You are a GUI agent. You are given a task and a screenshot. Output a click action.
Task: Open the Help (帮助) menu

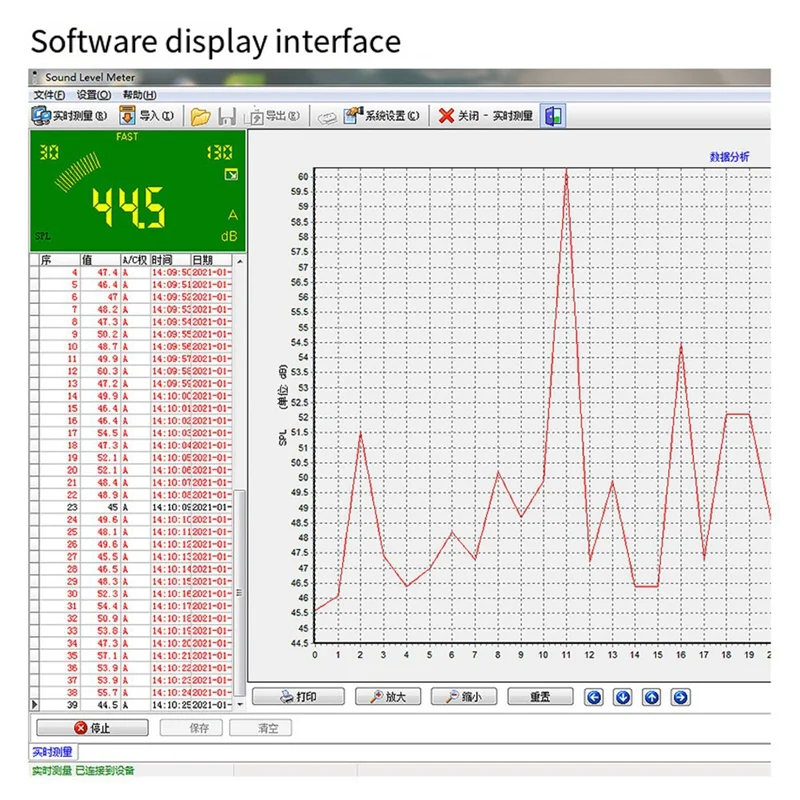pyautogui.click(x=139, y=95)
